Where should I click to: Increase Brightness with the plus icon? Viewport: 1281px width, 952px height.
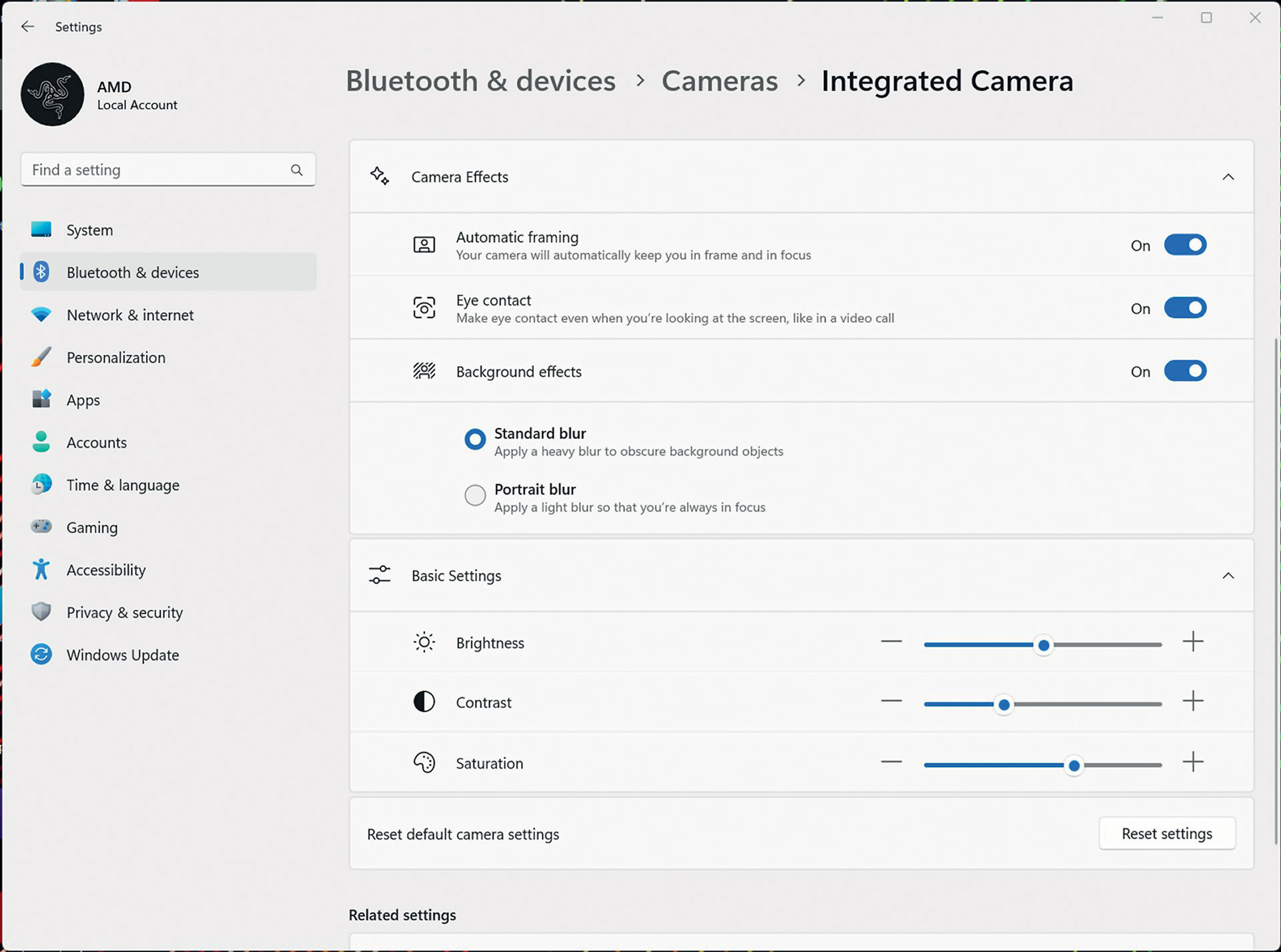click(1192, 642)
